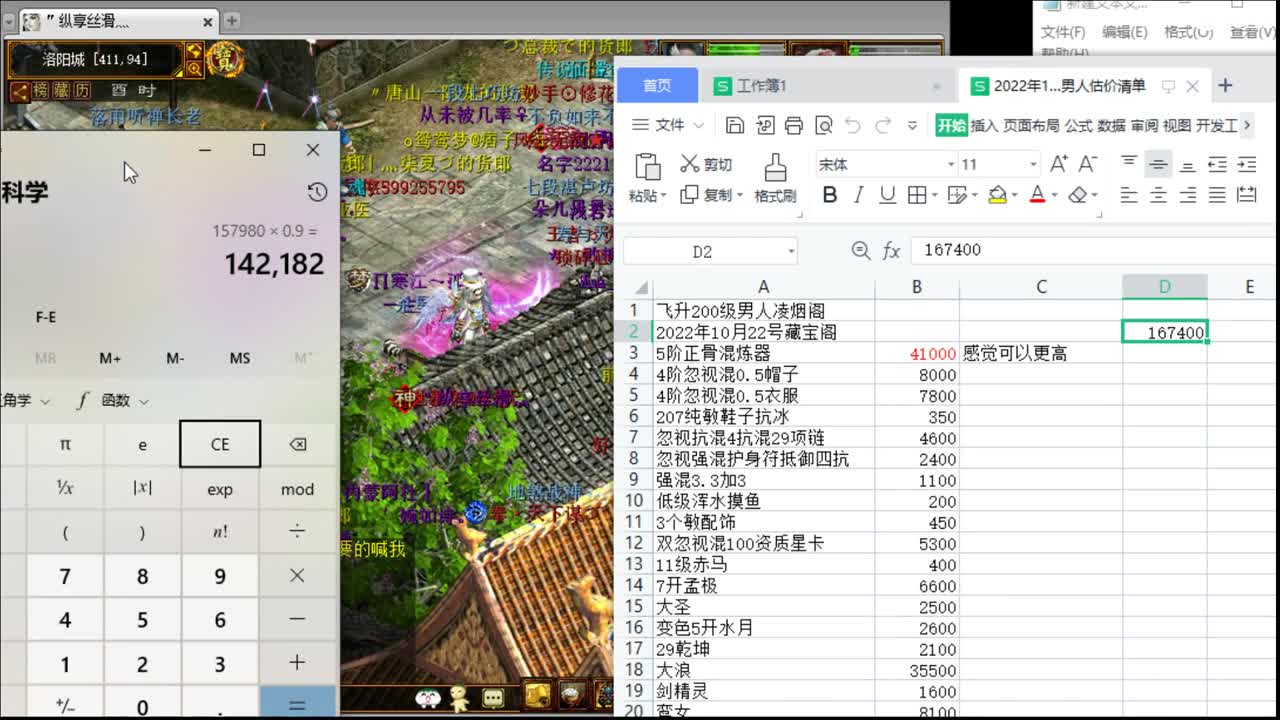Click the Undo arrow in WPS
1280x720 pixels.
click(853, 125)
